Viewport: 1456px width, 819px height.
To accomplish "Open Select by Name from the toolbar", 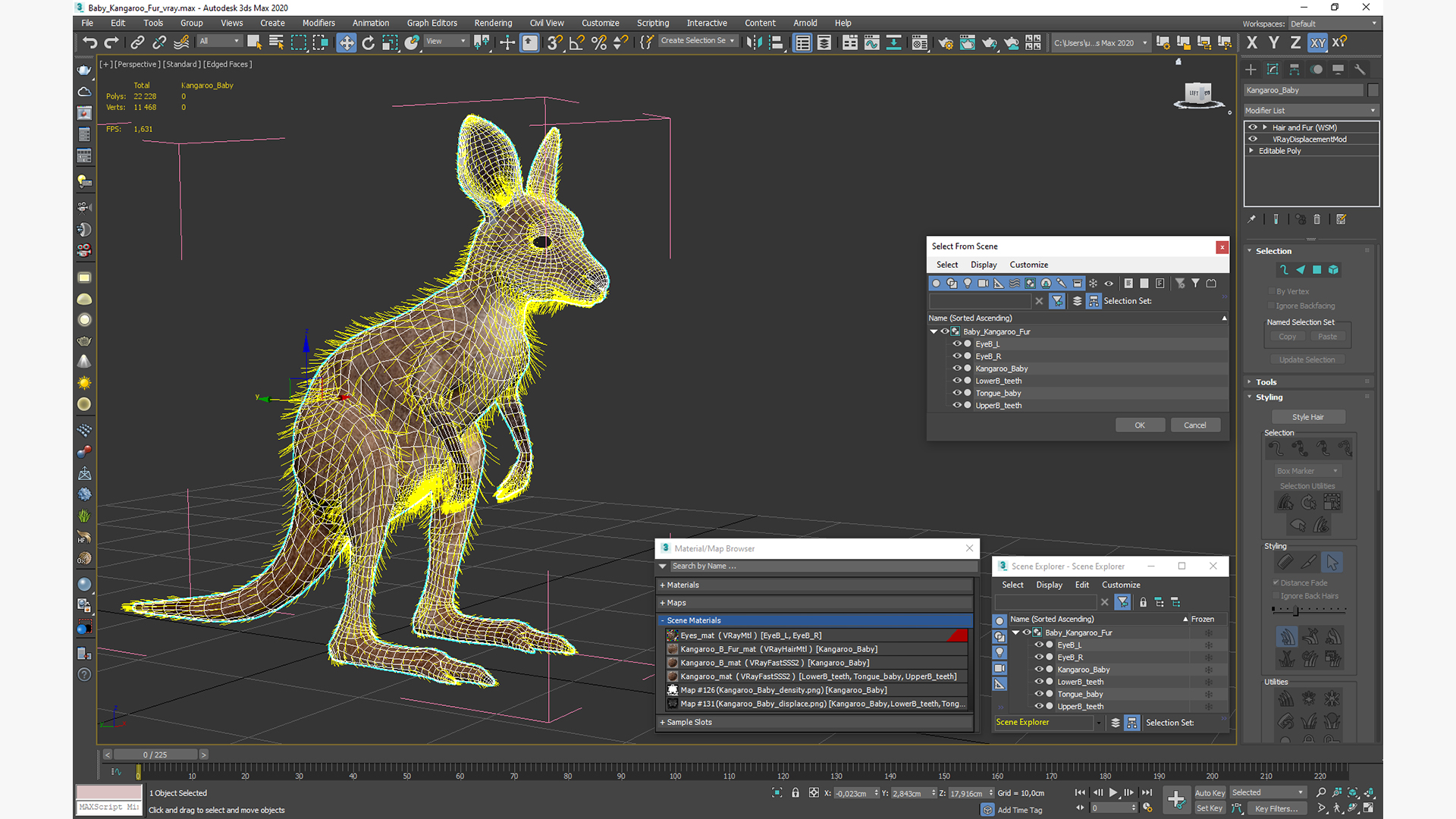I will click(276, 42).
